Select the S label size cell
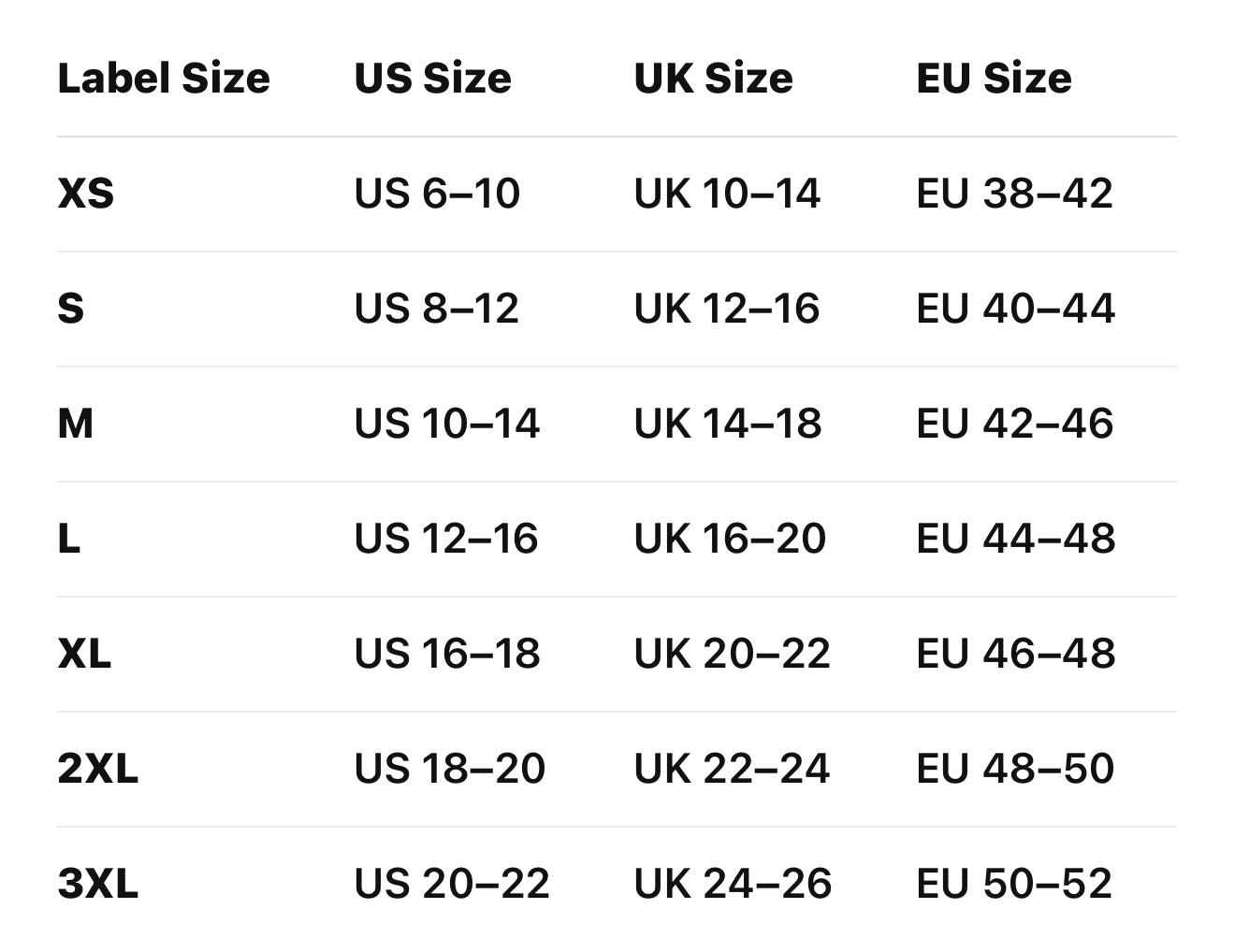The image size is (1235, 952). (71, 310)
